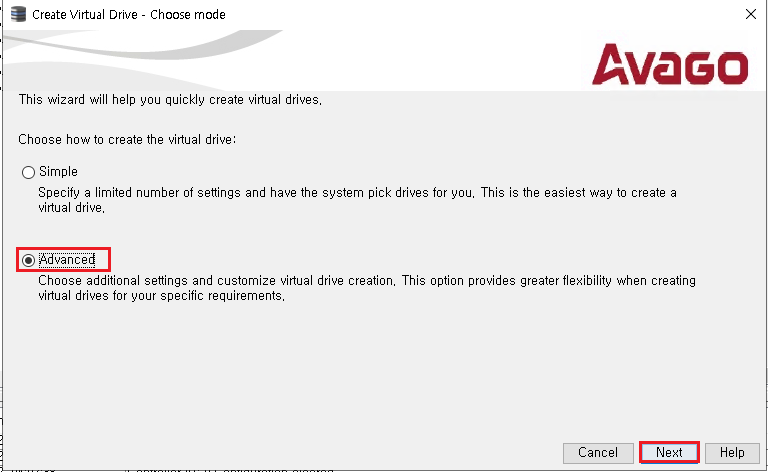Screen dimensions: 768x472
Task: Proceed with the Next button
Action: point(669,452)
